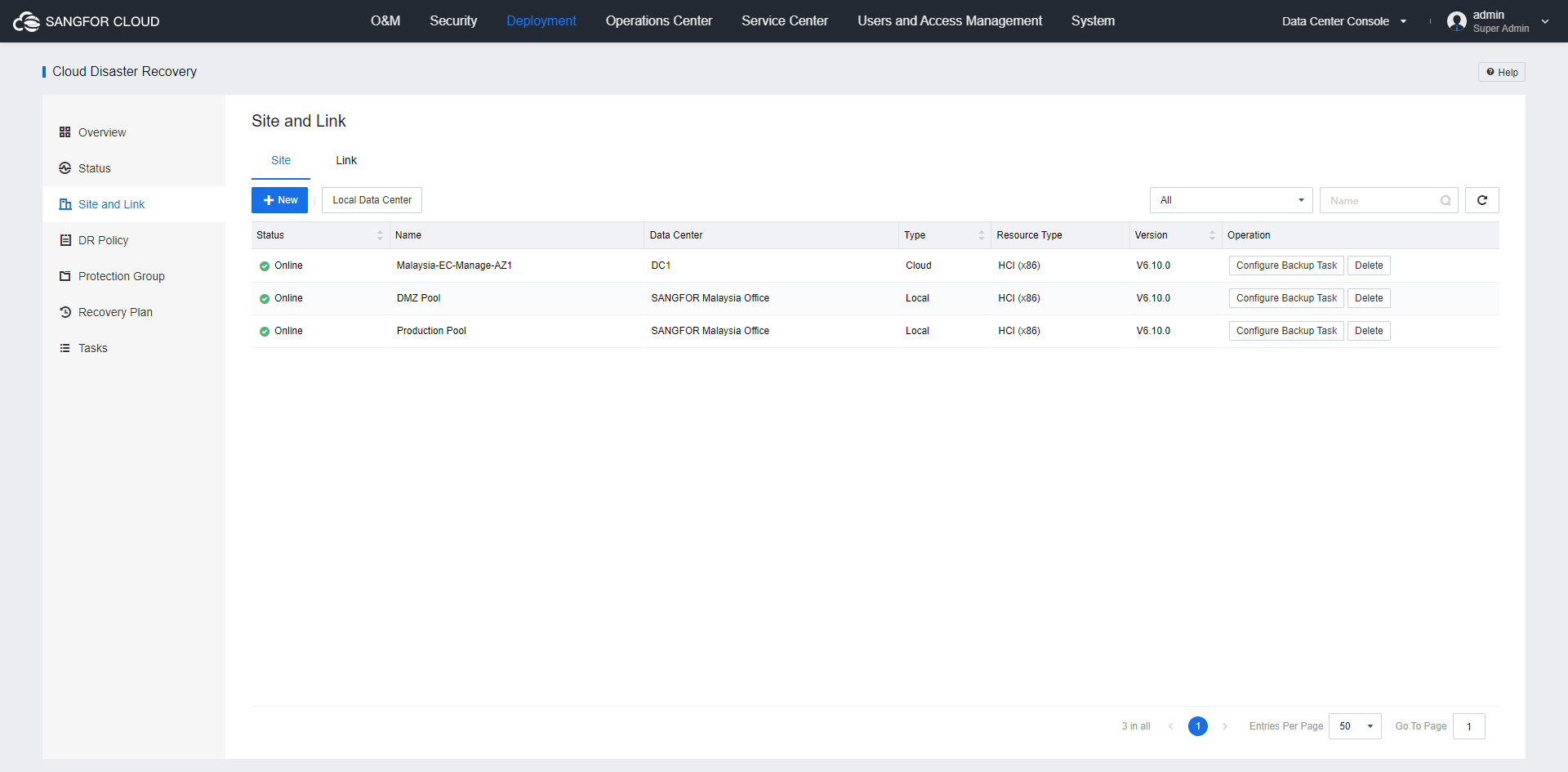Sort by the Version column arrows
1568x772 pixels.
coord(1212,235)
